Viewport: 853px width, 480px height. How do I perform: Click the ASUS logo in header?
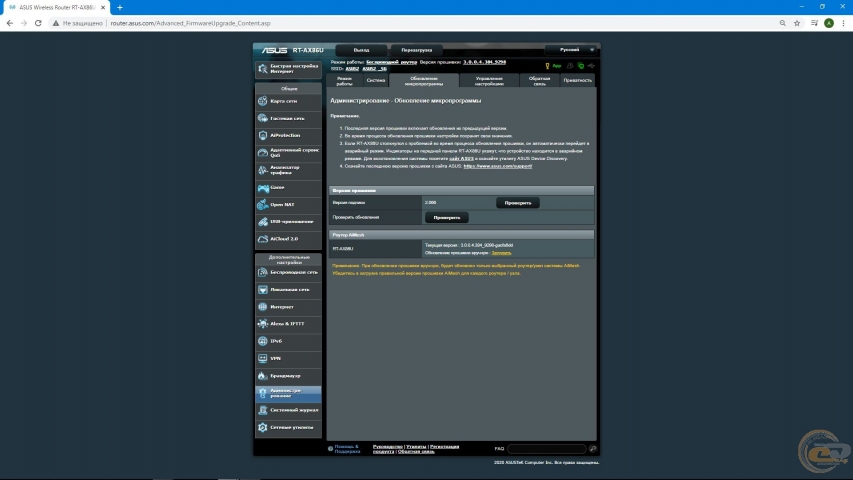[x=274, y=50]
